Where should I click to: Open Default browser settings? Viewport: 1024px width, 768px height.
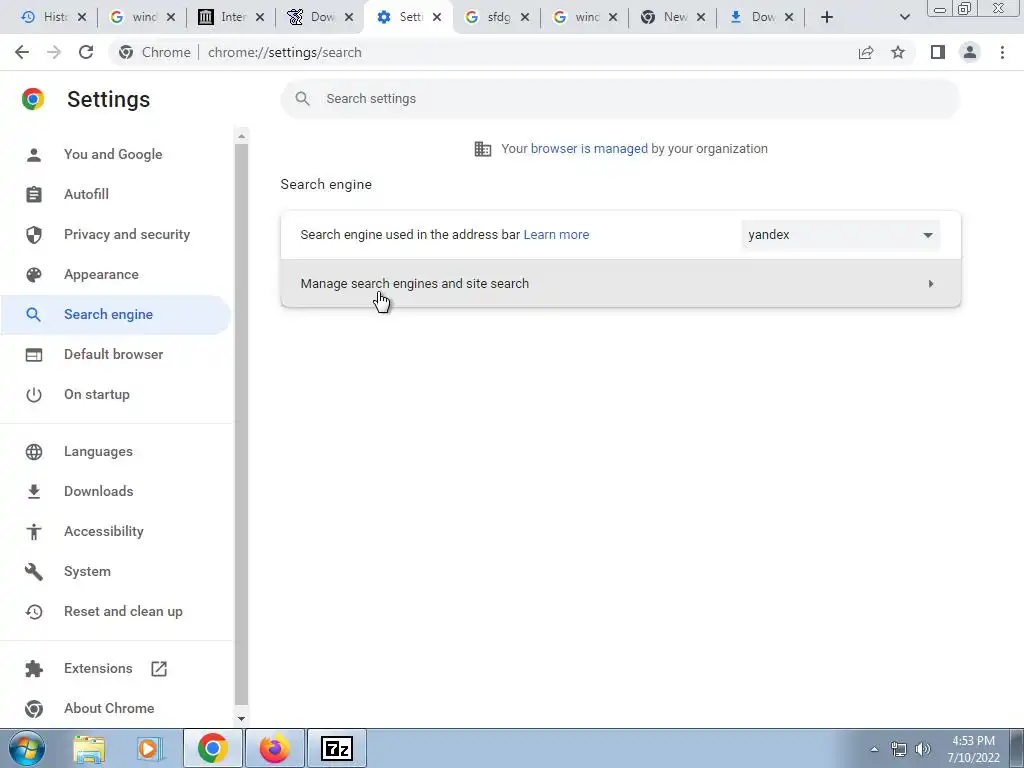pyautogui.click(x=114, y=354)
